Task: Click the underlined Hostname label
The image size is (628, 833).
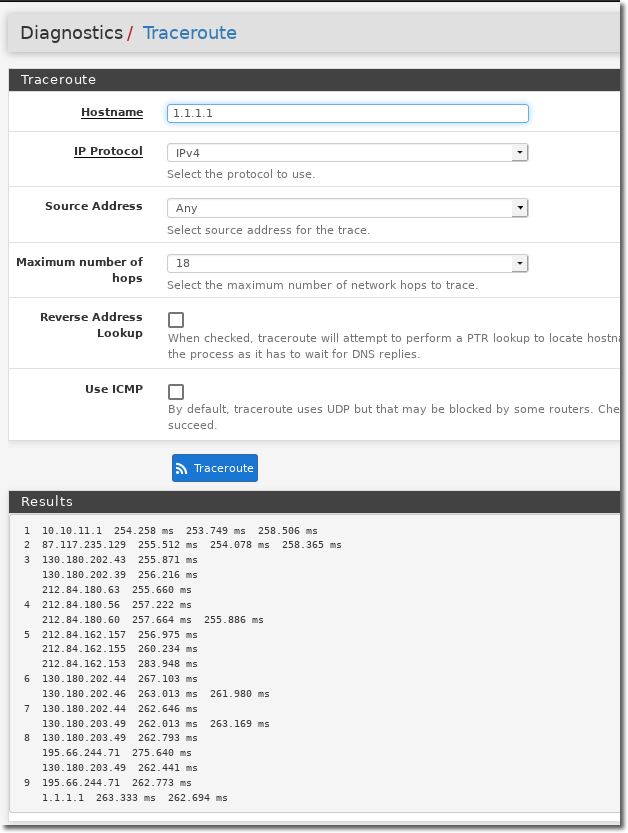Action: tap(112, 111)
